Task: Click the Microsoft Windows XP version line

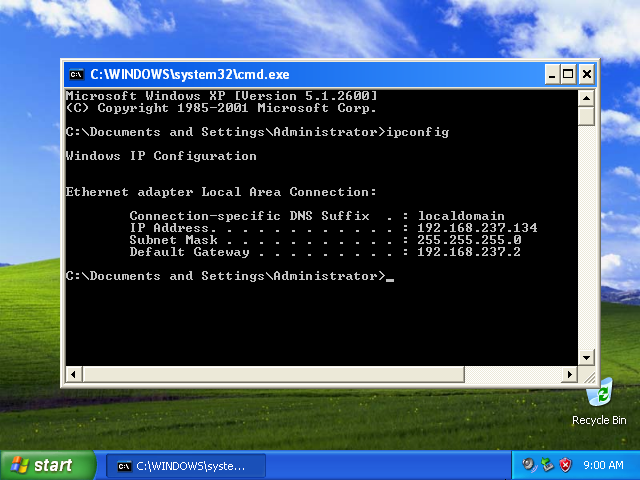Action: pos(222,96)
